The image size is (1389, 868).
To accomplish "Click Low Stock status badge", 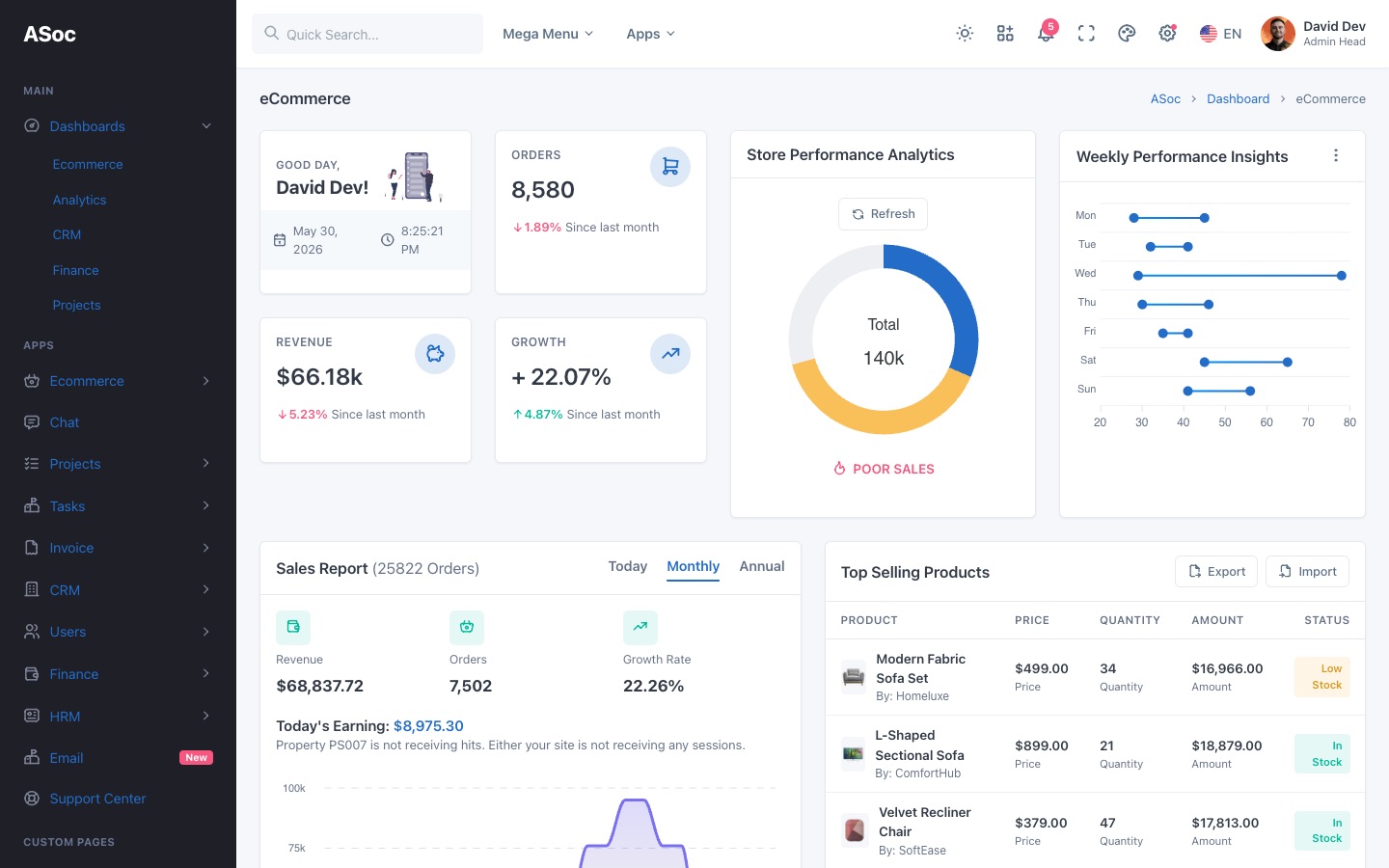I will 1322,677.
